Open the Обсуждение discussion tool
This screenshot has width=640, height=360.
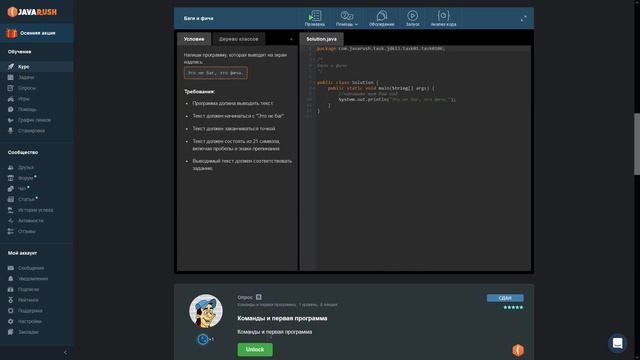382,18
